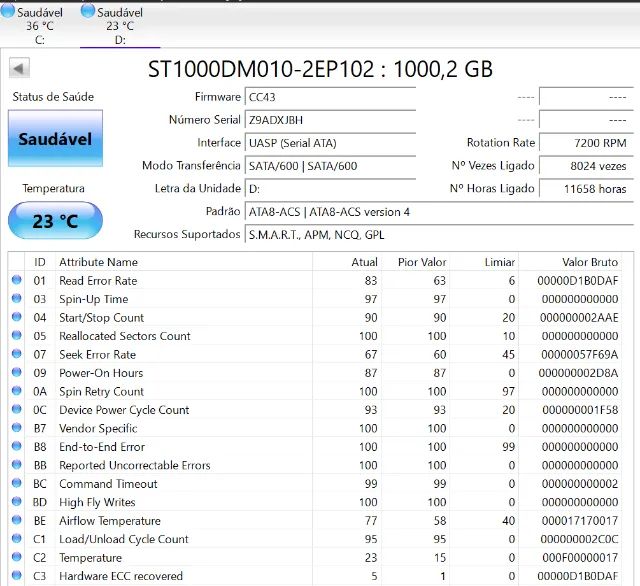This screenshot has height=586, width=640.
Task: Click status icon for Airflow Temperature
Action: pyautogui.click(x=17, y=519)
